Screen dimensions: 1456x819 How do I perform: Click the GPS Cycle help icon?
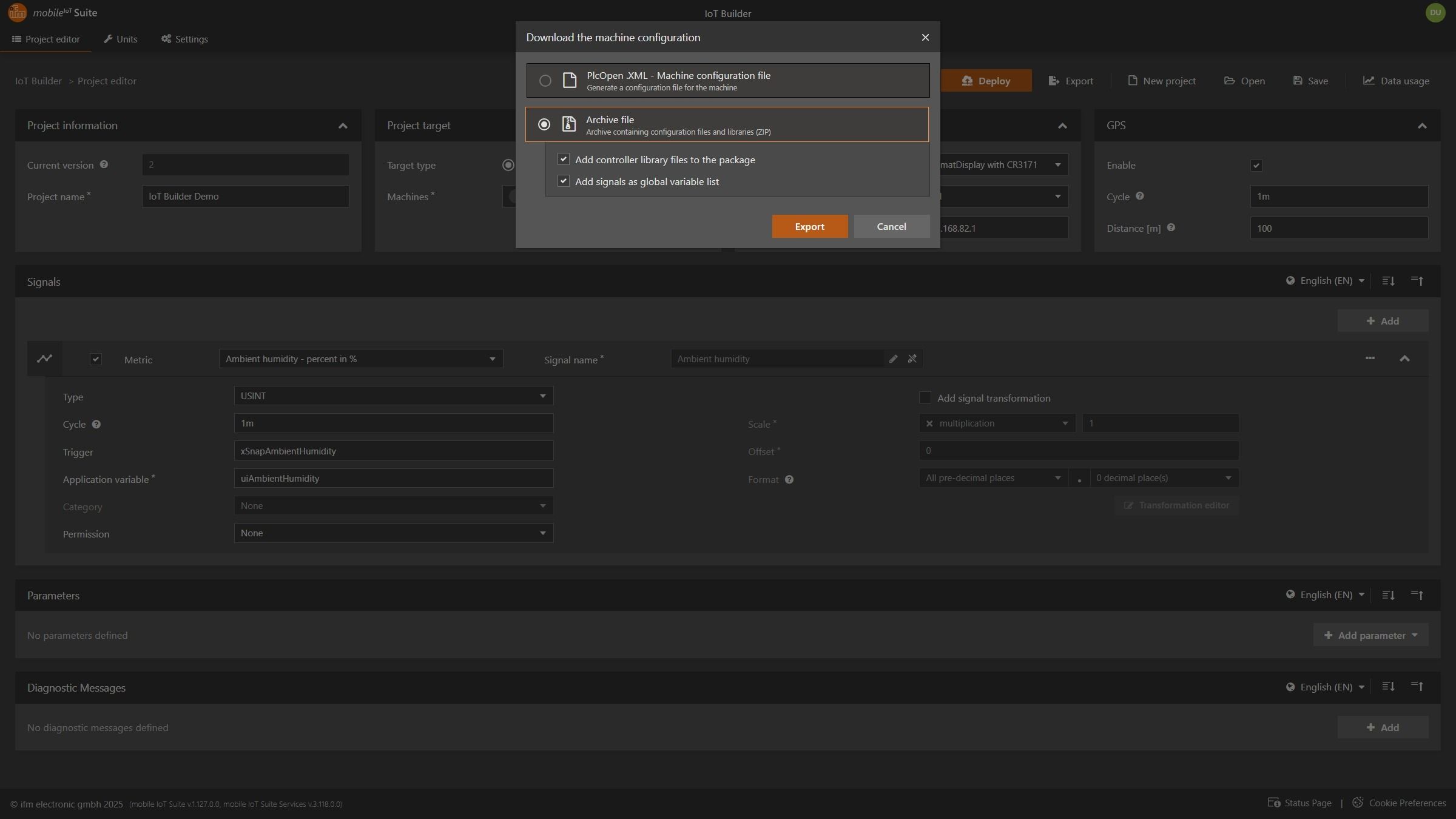(x=1139, y=196)
